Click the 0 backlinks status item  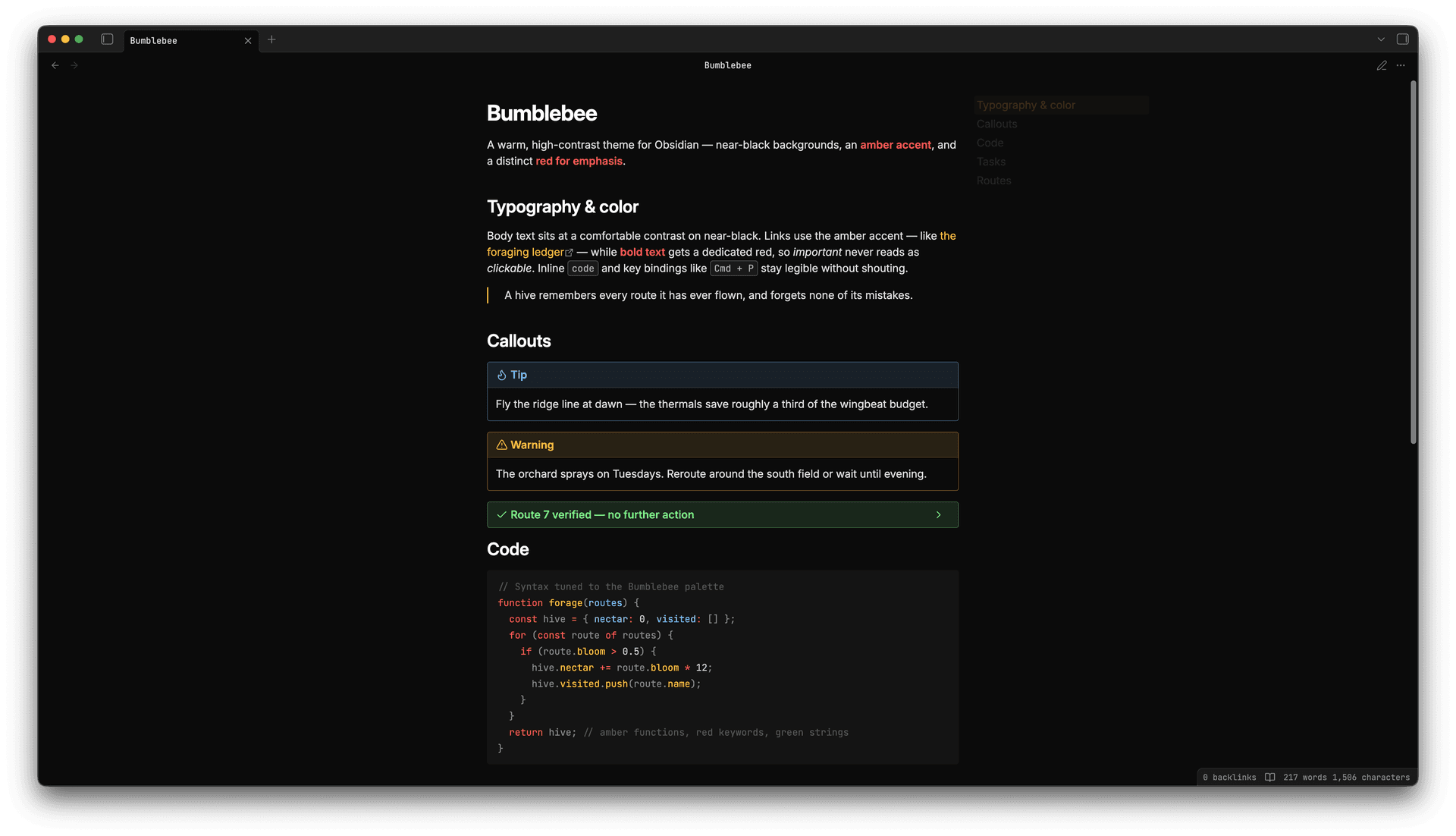[1229, 777]
